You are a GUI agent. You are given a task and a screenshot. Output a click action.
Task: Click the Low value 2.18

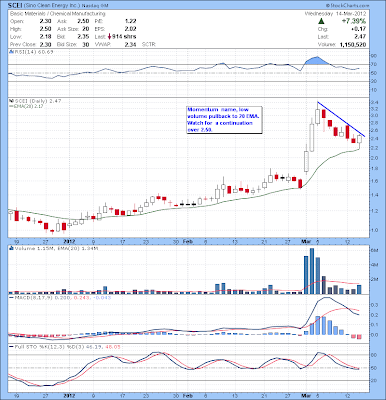click(x=45, y=37)
